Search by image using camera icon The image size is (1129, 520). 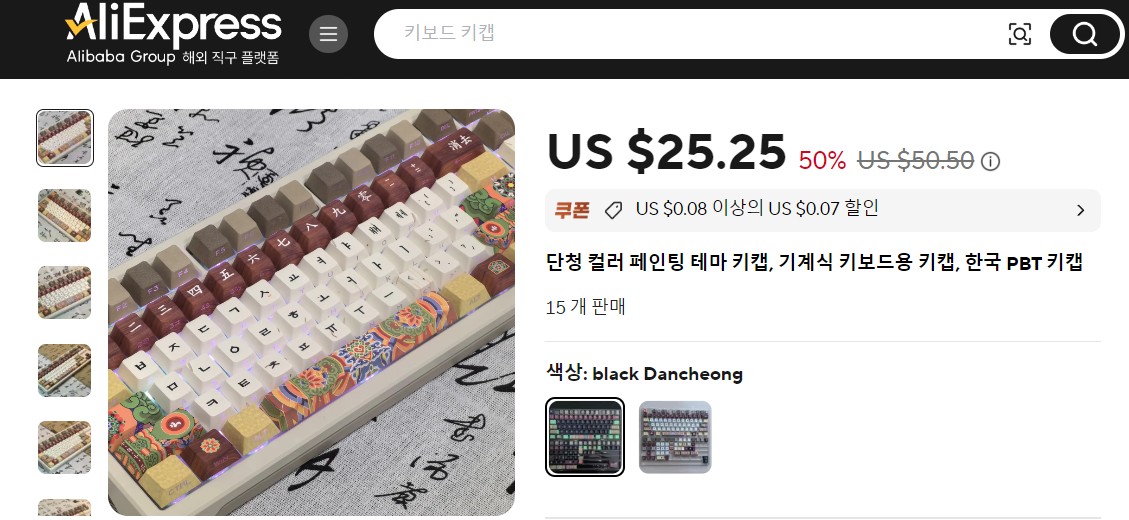1020,34
